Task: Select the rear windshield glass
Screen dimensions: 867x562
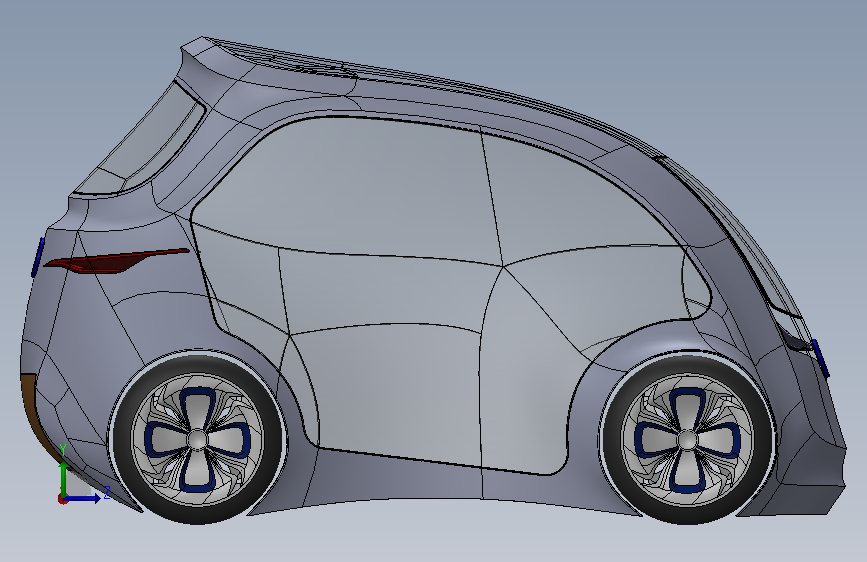Action: 145,141
